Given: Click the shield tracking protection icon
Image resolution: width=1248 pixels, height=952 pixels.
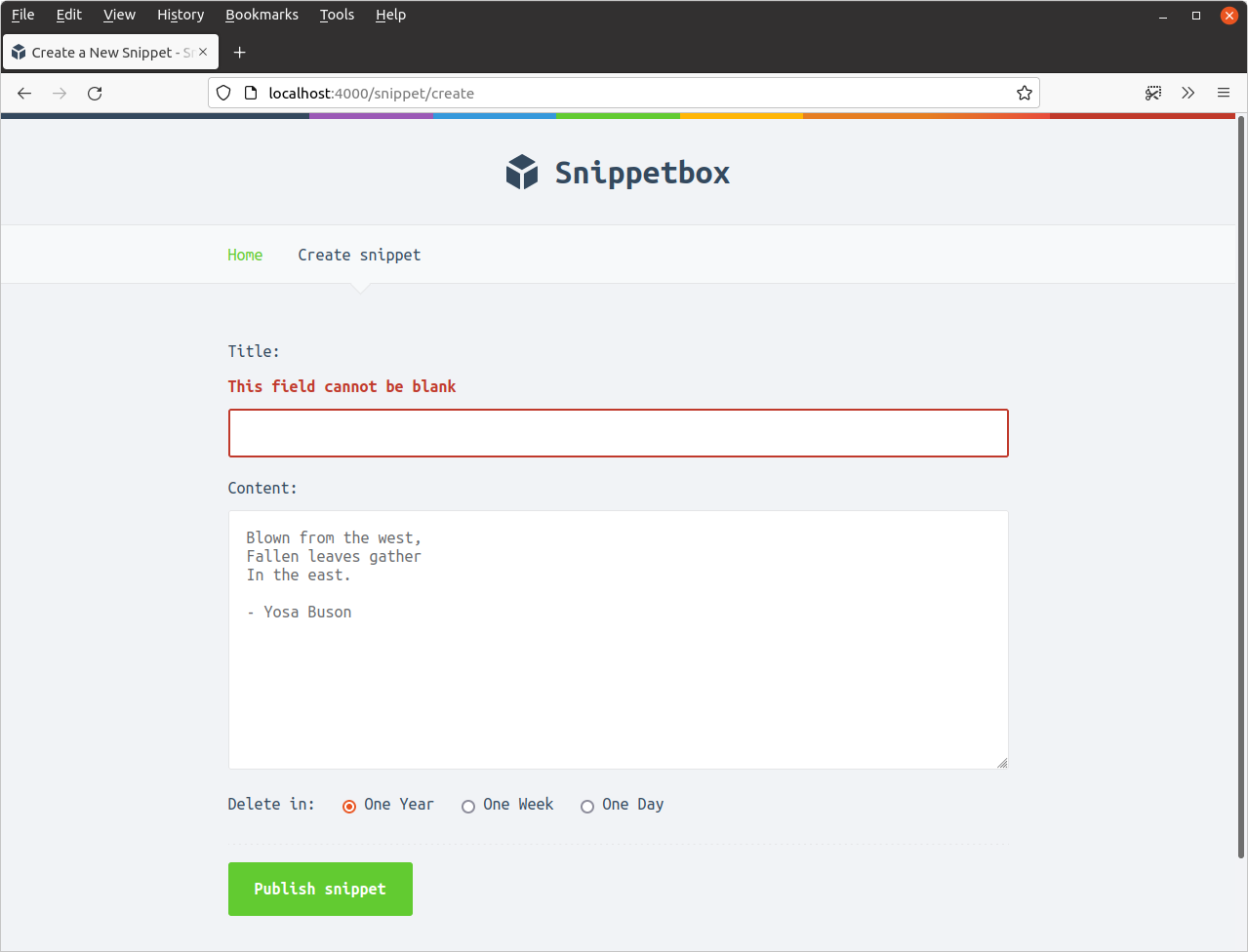Looking at the screenshot, I should 223,94.
